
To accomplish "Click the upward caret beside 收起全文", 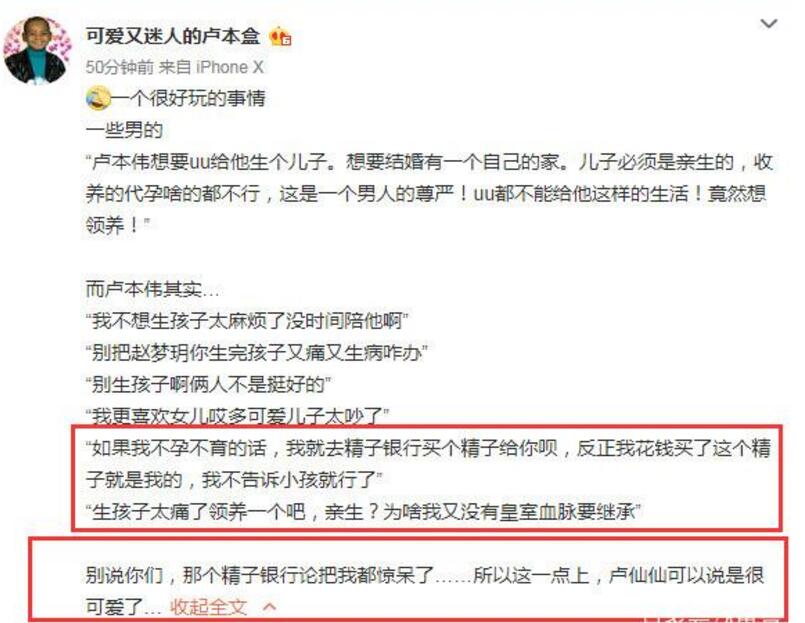I will 270,607.
